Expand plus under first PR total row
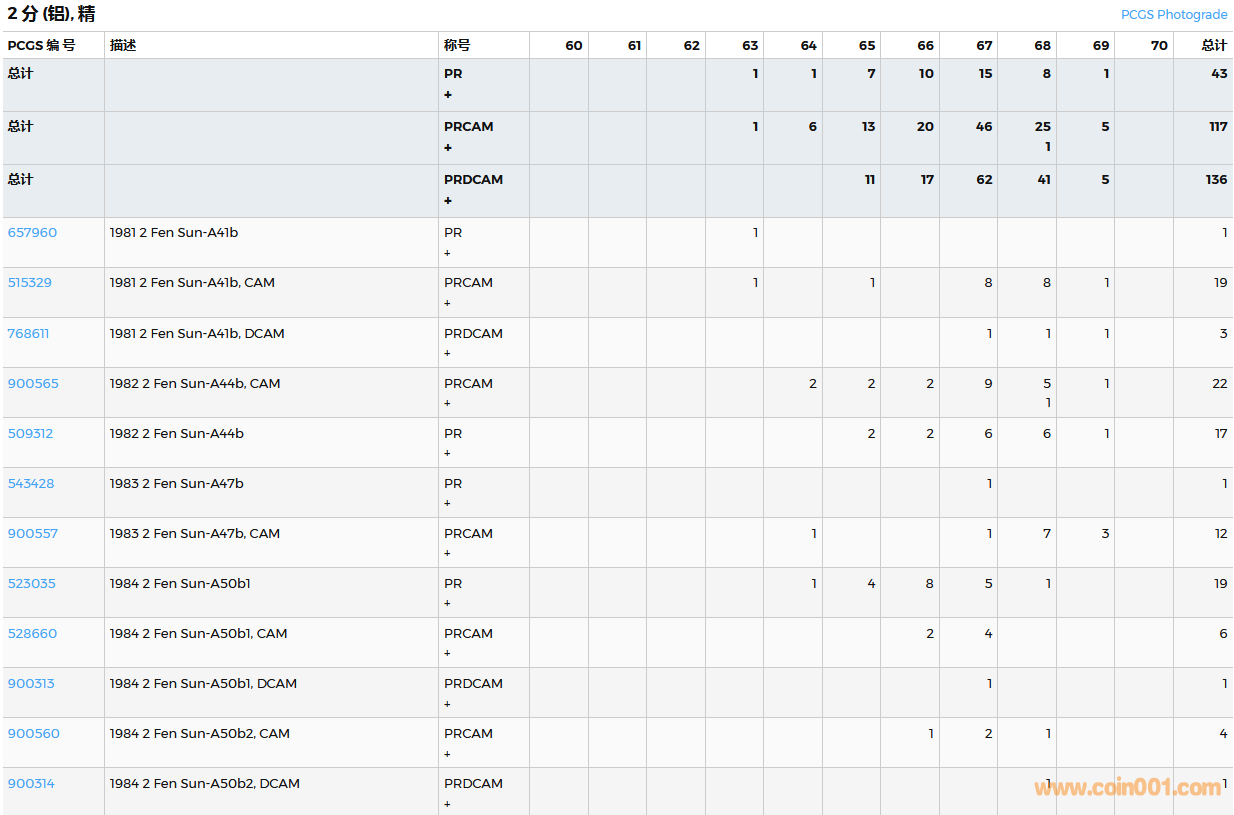Viewport: 1234px width, 815px height. tap(448, 95)
